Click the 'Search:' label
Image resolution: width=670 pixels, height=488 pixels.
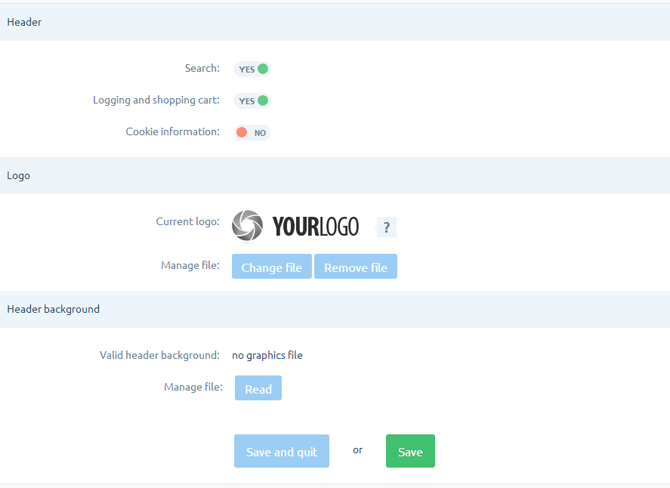click(202, 68)
